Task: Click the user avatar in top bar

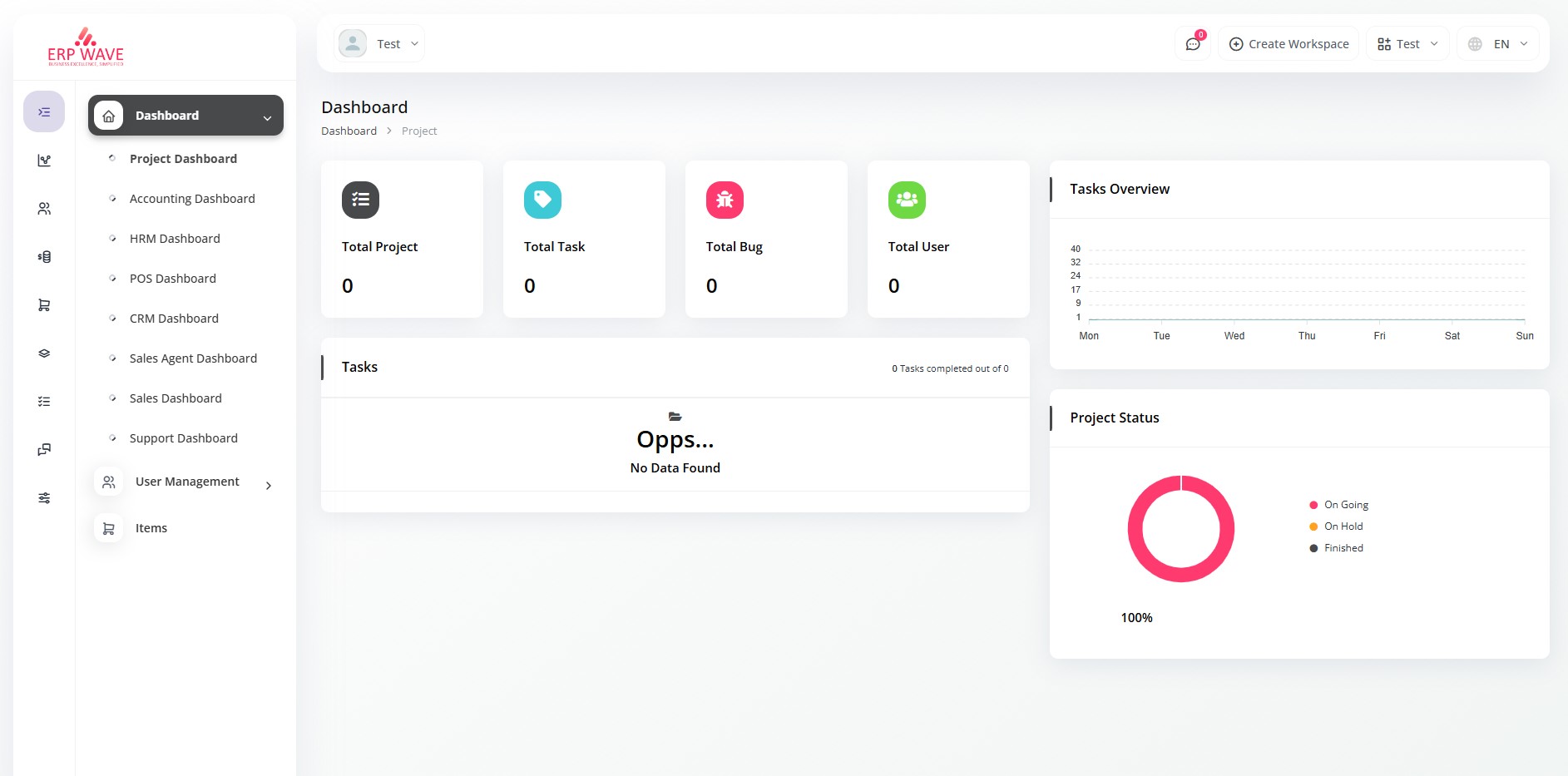Action: click(353, 43)
